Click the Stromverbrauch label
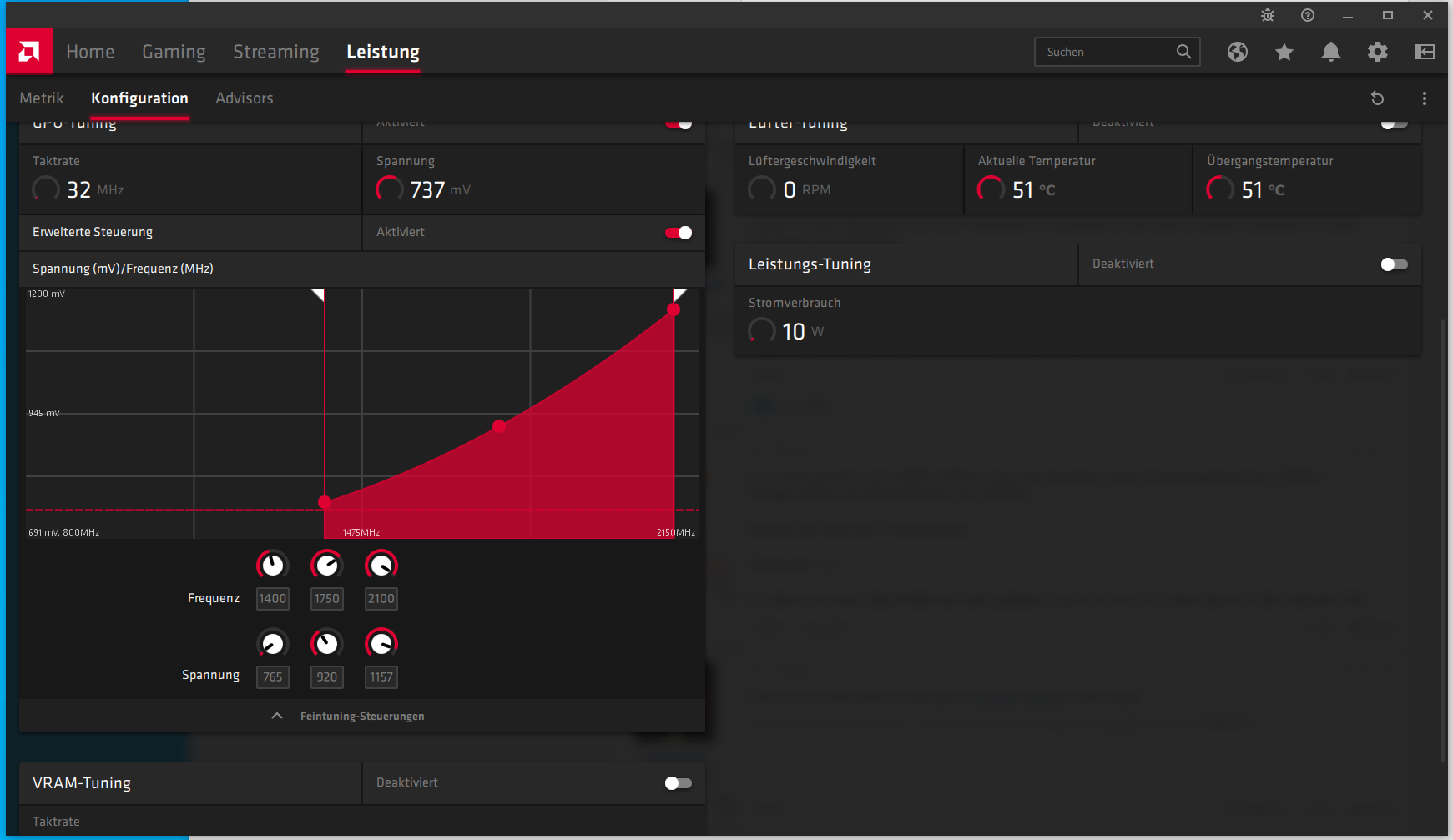Image resolution: width=1453 pixels, height=840 pixels. (795, 303)
